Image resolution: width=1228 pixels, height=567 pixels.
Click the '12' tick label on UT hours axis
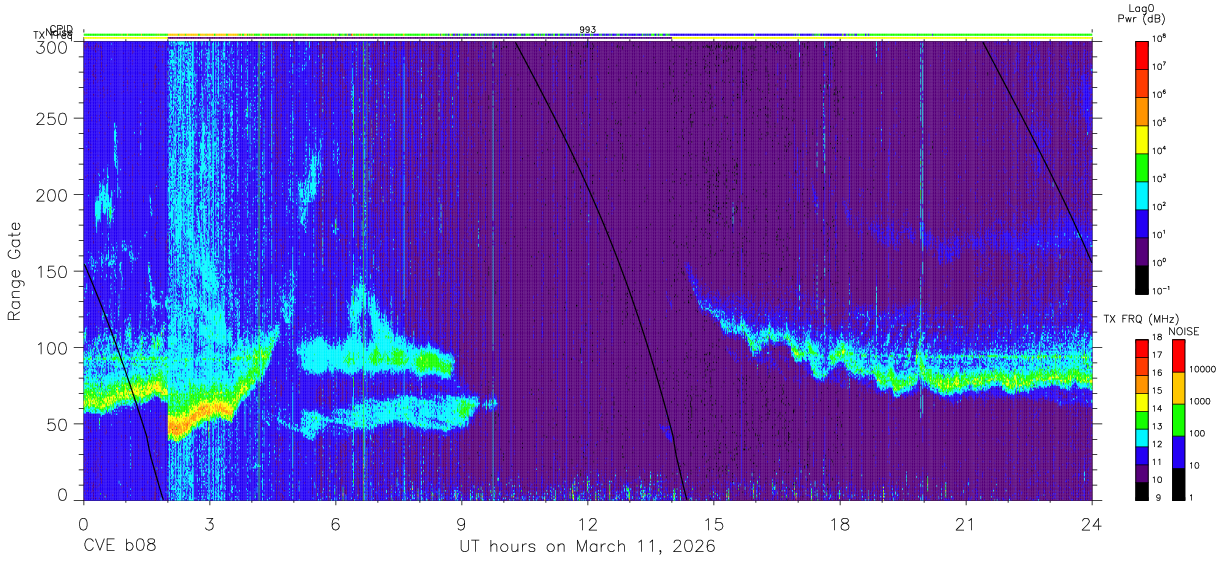point(587,524)
